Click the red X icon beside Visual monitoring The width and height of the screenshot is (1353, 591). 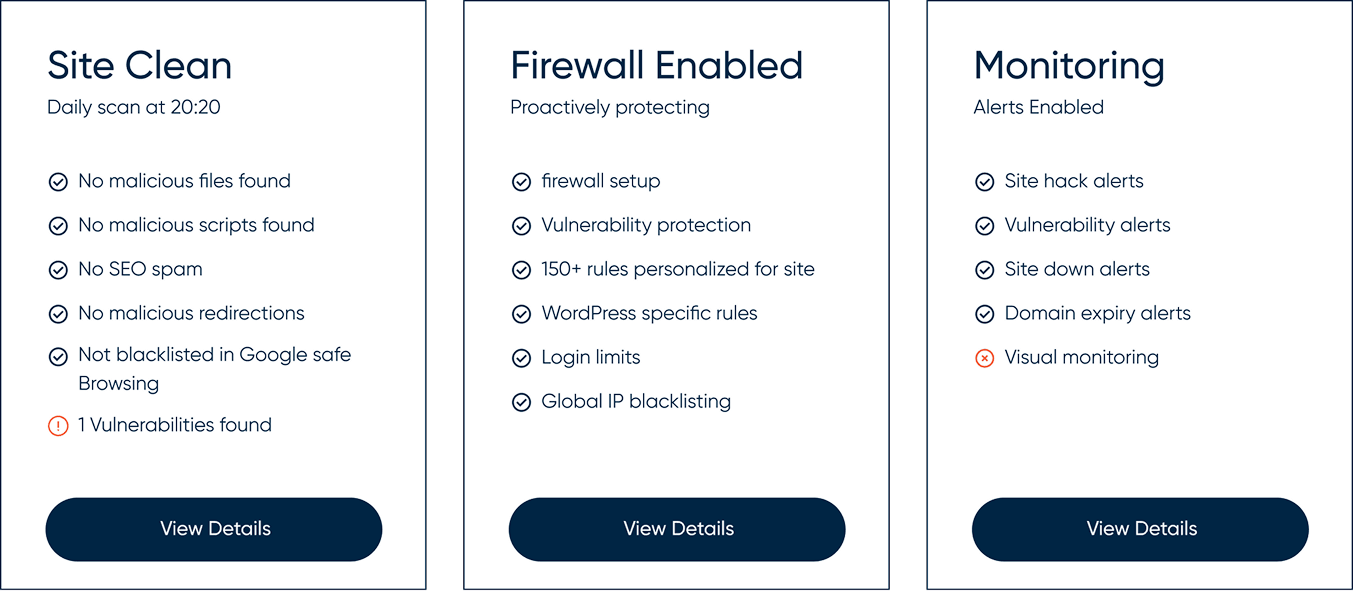(984, 358)
